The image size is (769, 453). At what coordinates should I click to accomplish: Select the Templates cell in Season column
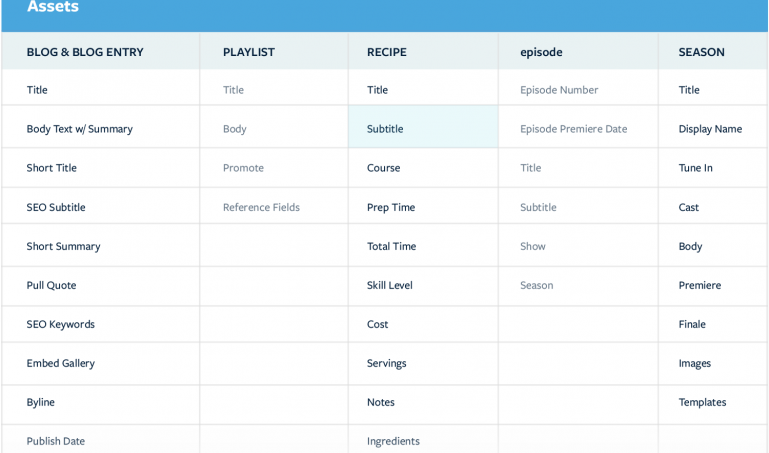713,402
